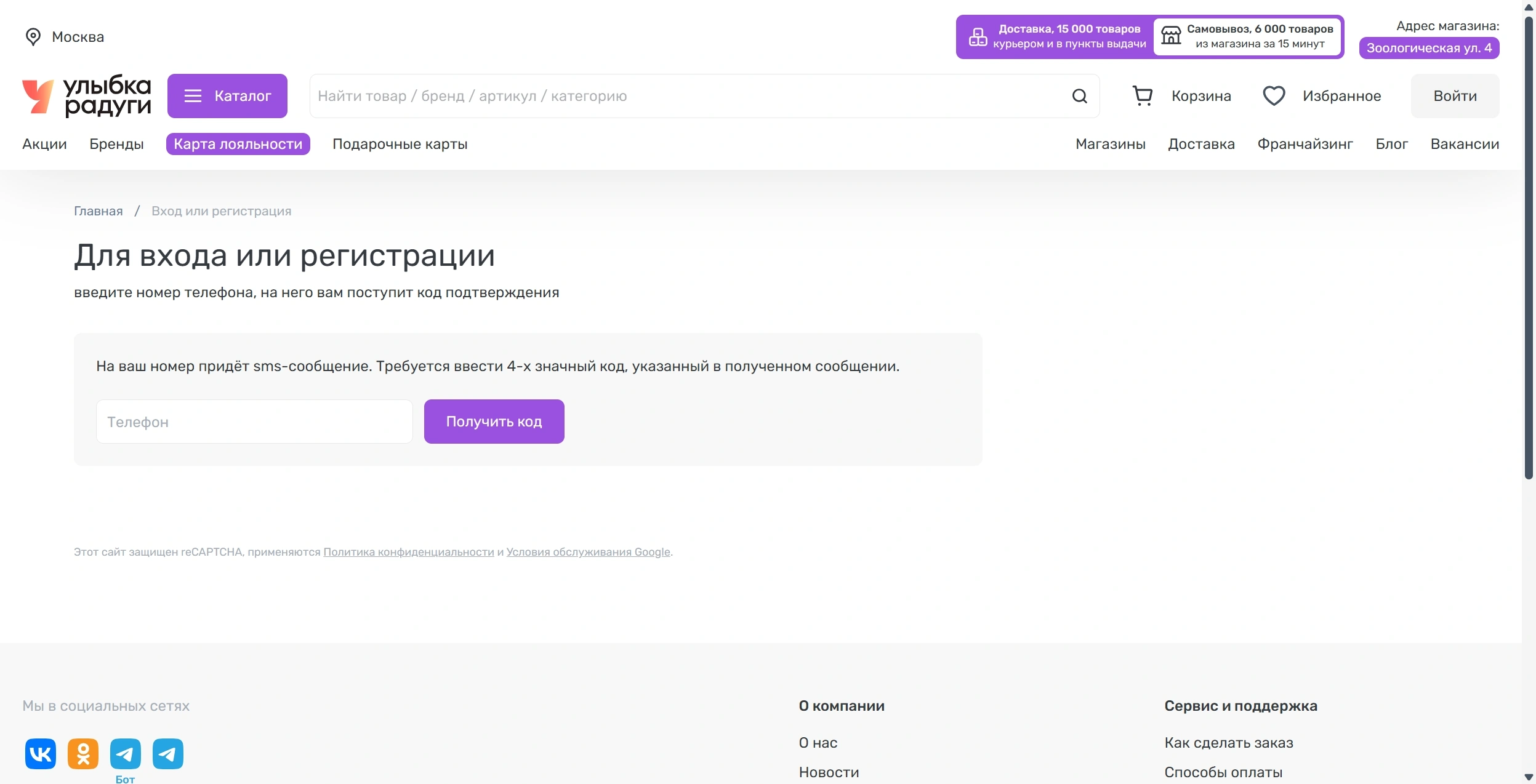Open the Odnoklassniki social icon

click(x=83, y=754)
